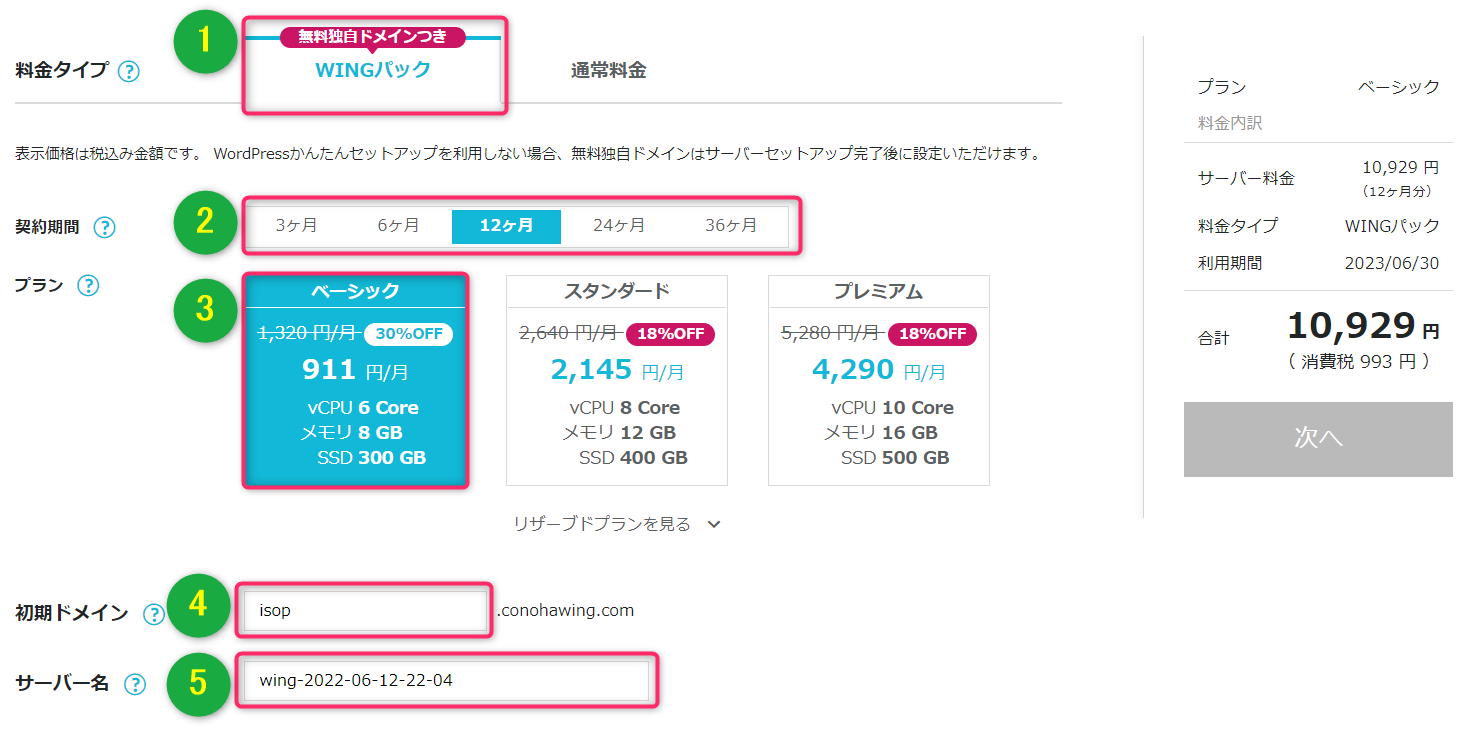
Task: Click the chevron next to リザーブドプラン
Action: pyautogui.click(x=714, y=524)
